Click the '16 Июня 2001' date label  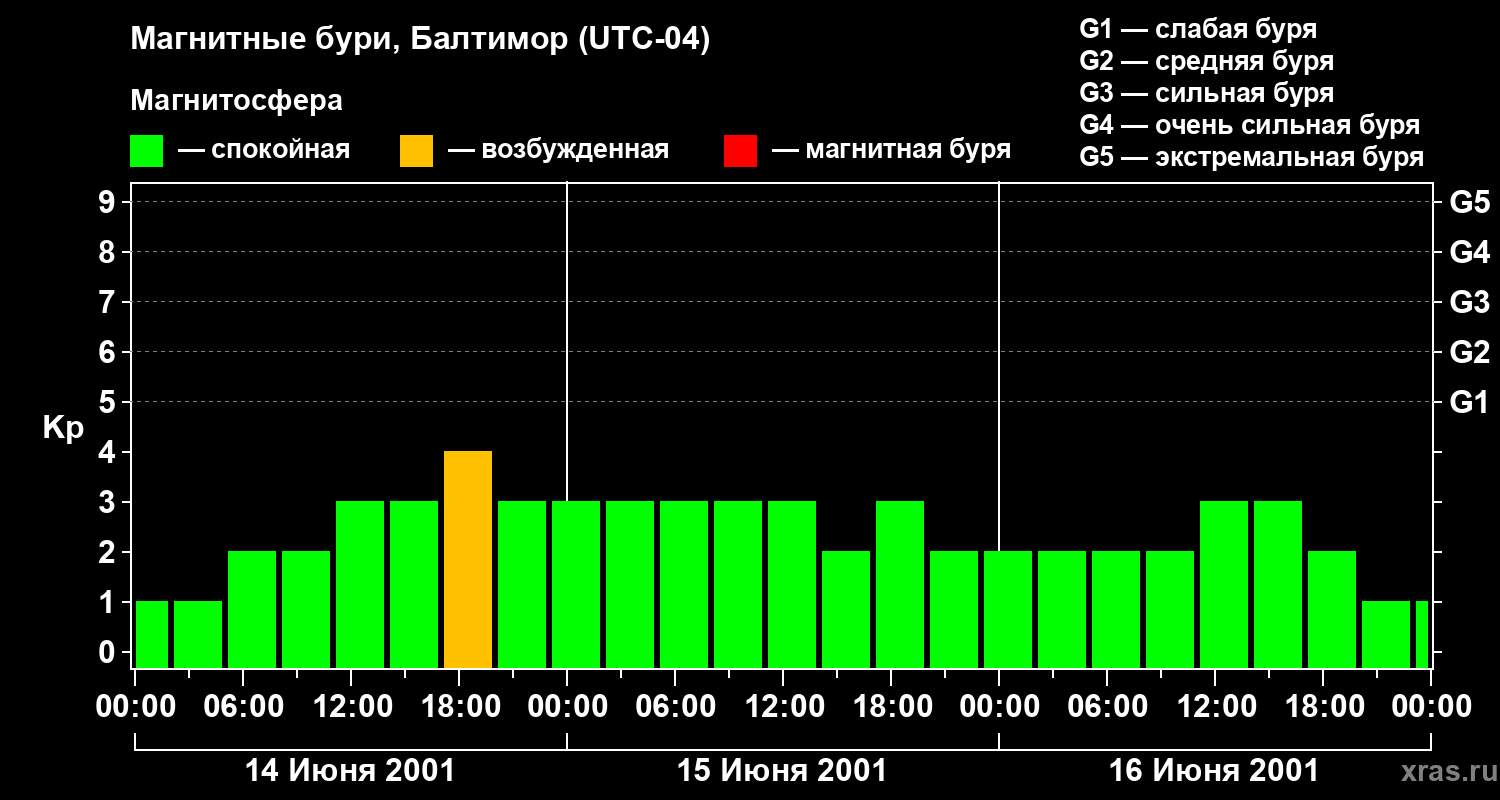coord(1214,771)
